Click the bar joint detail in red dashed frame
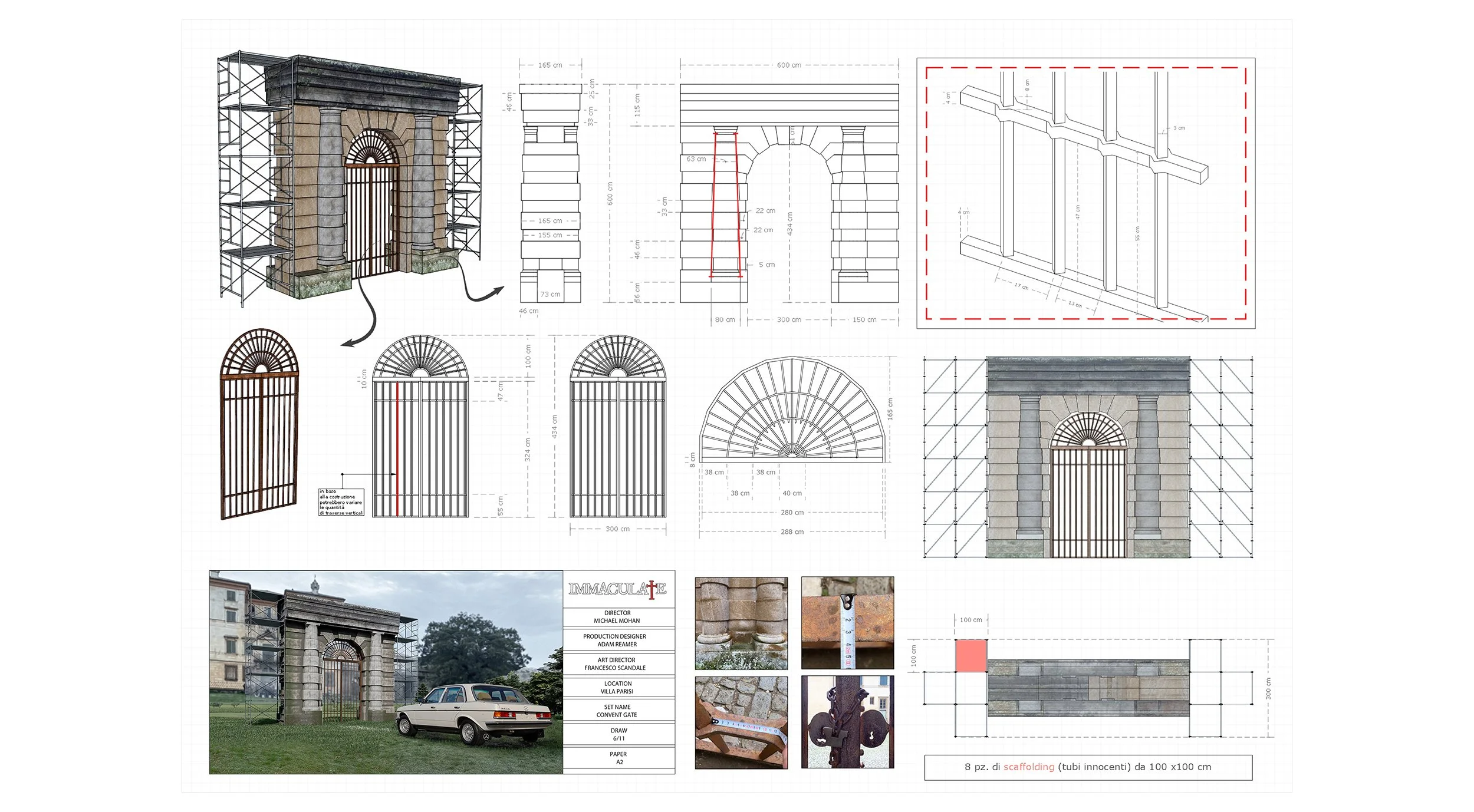 tap(1085, 193)
